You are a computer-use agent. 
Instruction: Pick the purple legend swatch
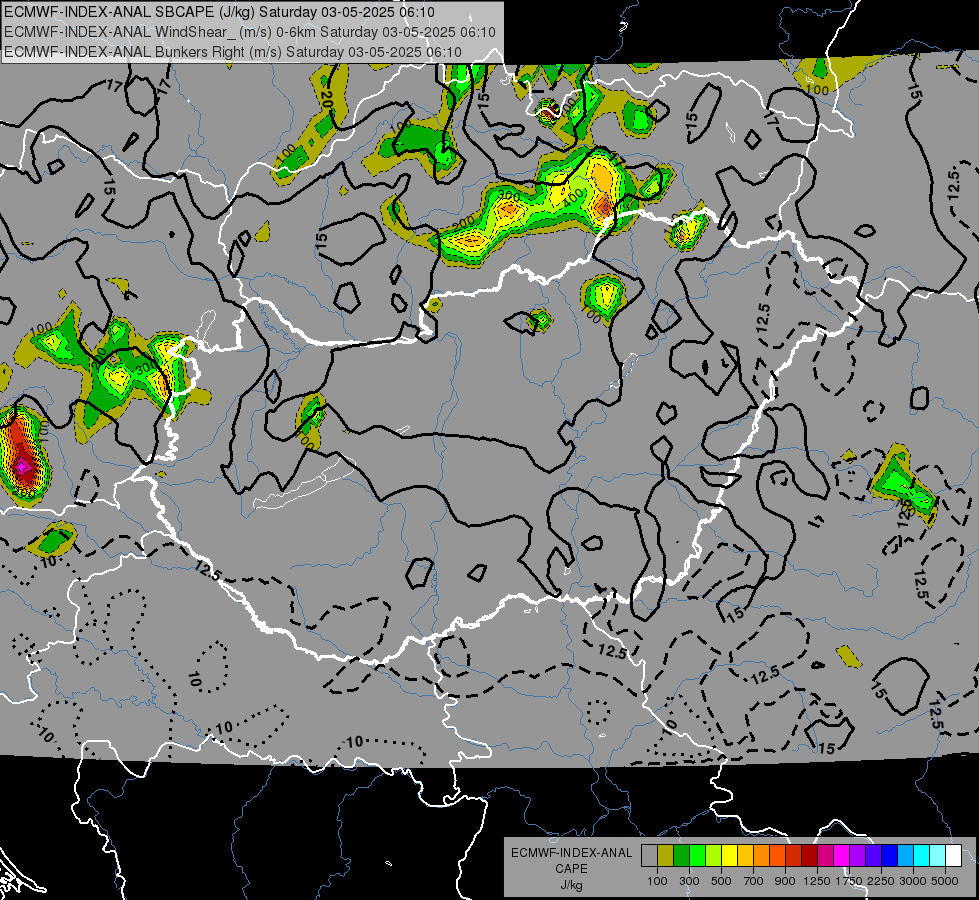pos(858,855)
